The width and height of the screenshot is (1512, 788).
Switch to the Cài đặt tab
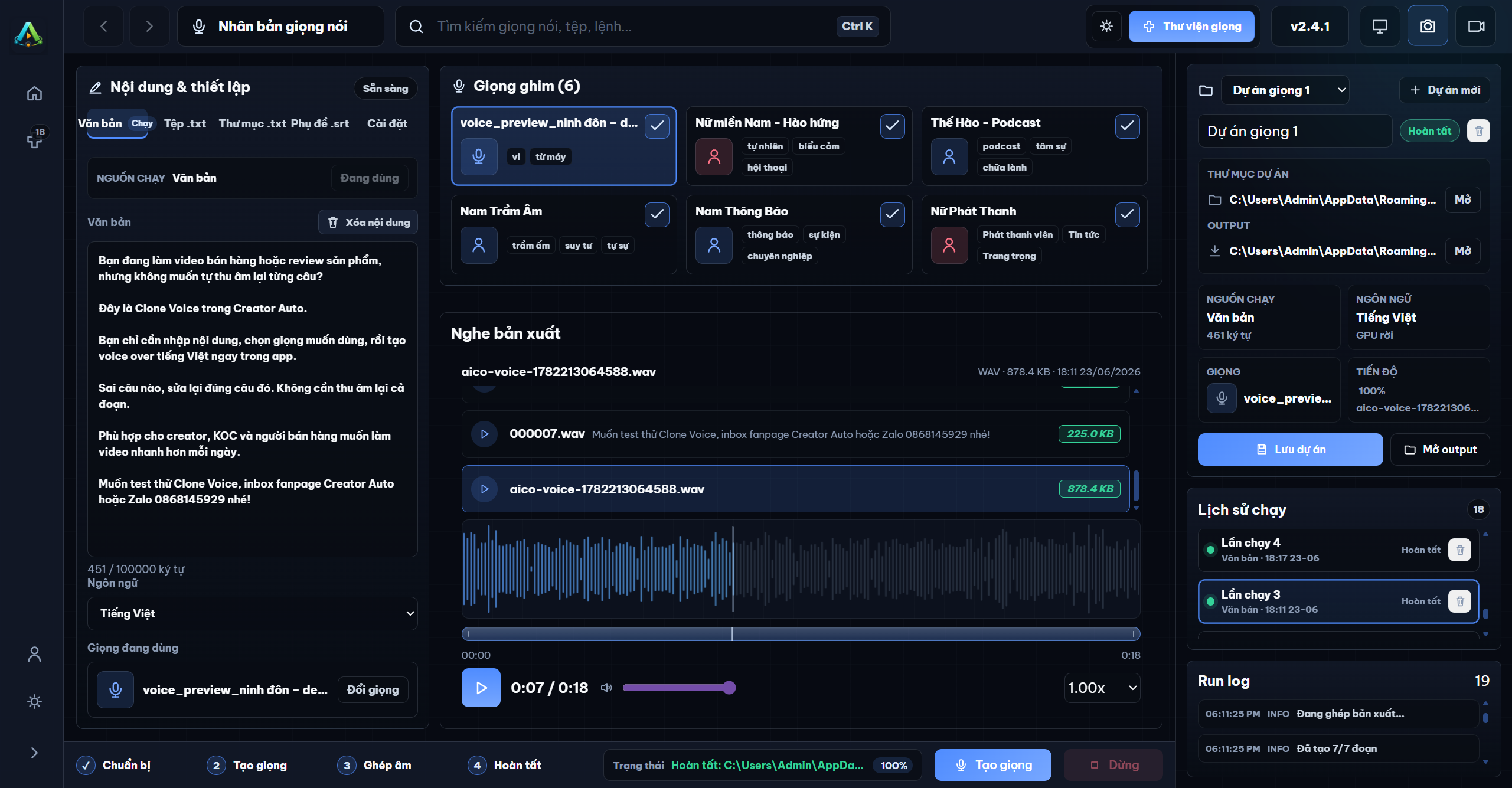coord(387,123)
